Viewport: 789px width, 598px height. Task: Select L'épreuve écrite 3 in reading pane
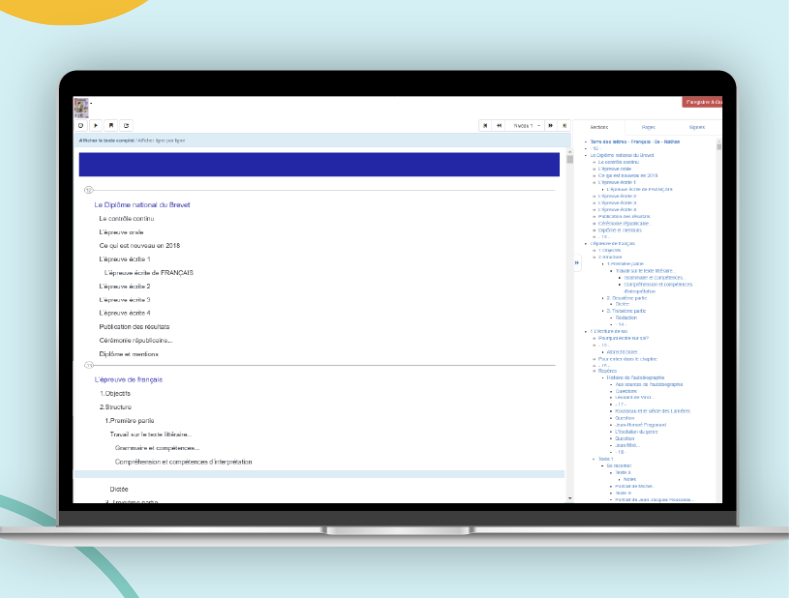click(125, 300)
